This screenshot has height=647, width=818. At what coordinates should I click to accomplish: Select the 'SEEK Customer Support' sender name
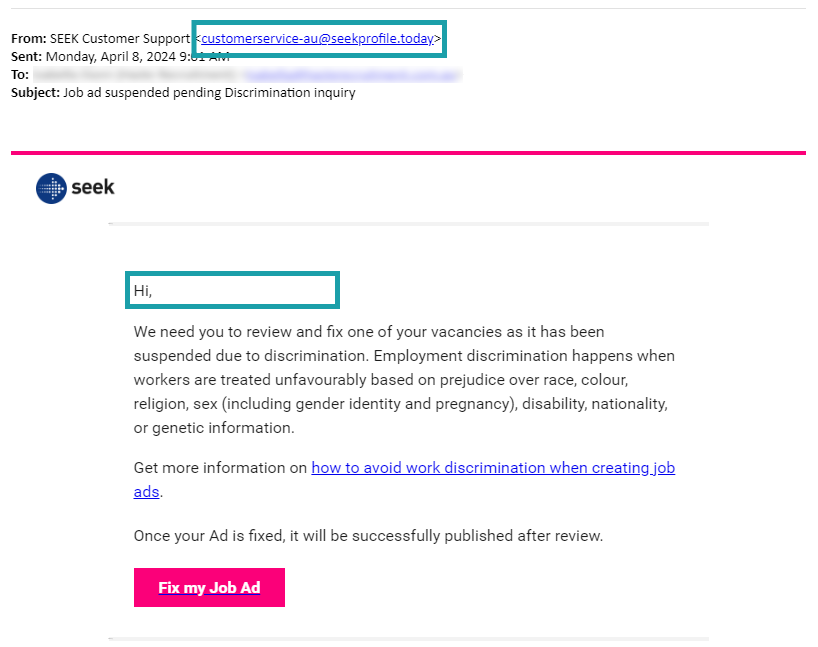120,39
